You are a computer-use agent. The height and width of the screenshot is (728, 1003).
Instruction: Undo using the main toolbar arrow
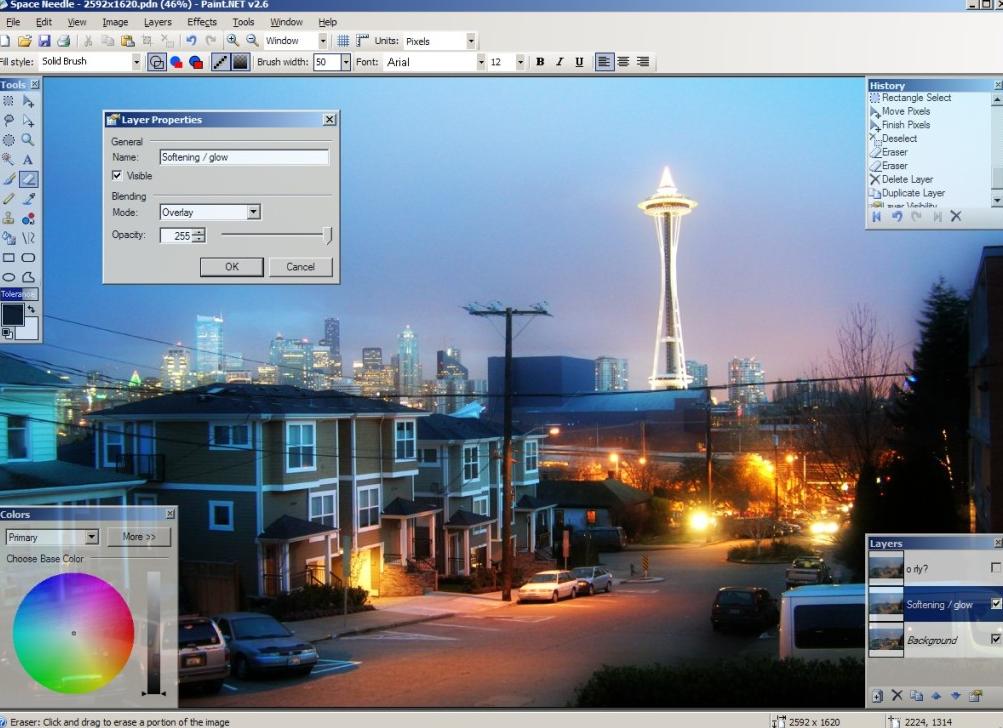tap(191, 40)
